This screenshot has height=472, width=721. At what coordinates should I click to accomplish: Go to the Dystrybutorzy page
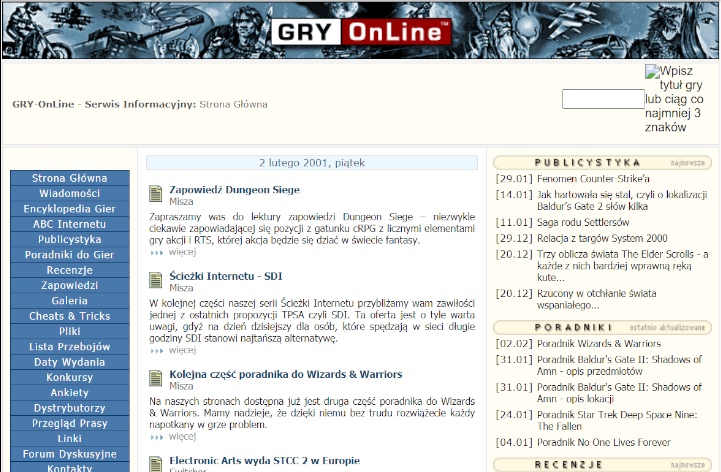[69, 408]
